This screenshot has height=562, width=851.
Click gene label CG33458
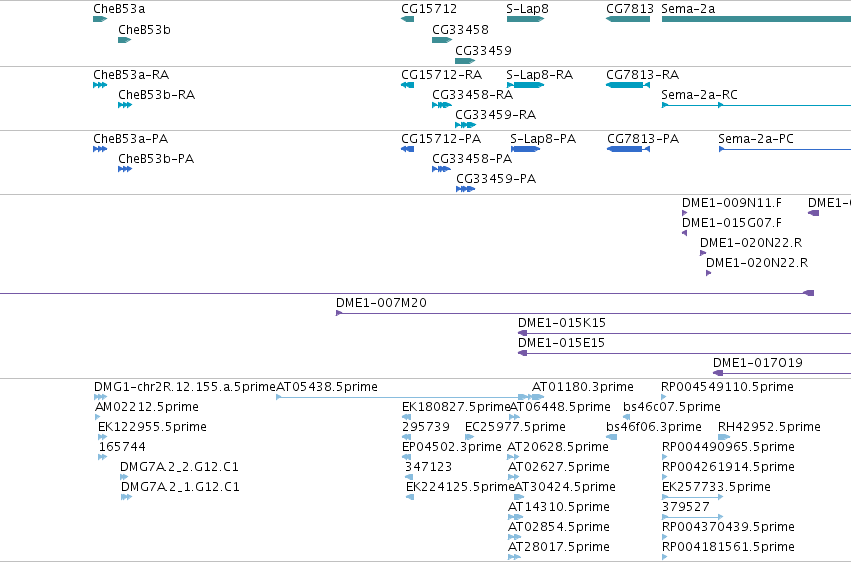point(460,30)
